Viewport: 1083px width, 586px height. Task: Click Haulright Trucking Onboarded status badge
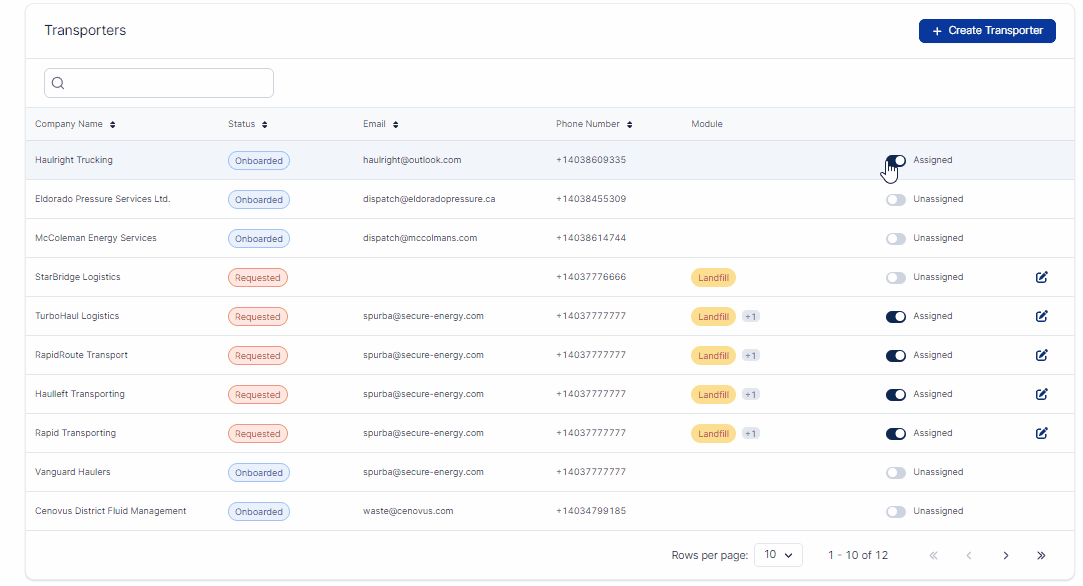(259, 160)
